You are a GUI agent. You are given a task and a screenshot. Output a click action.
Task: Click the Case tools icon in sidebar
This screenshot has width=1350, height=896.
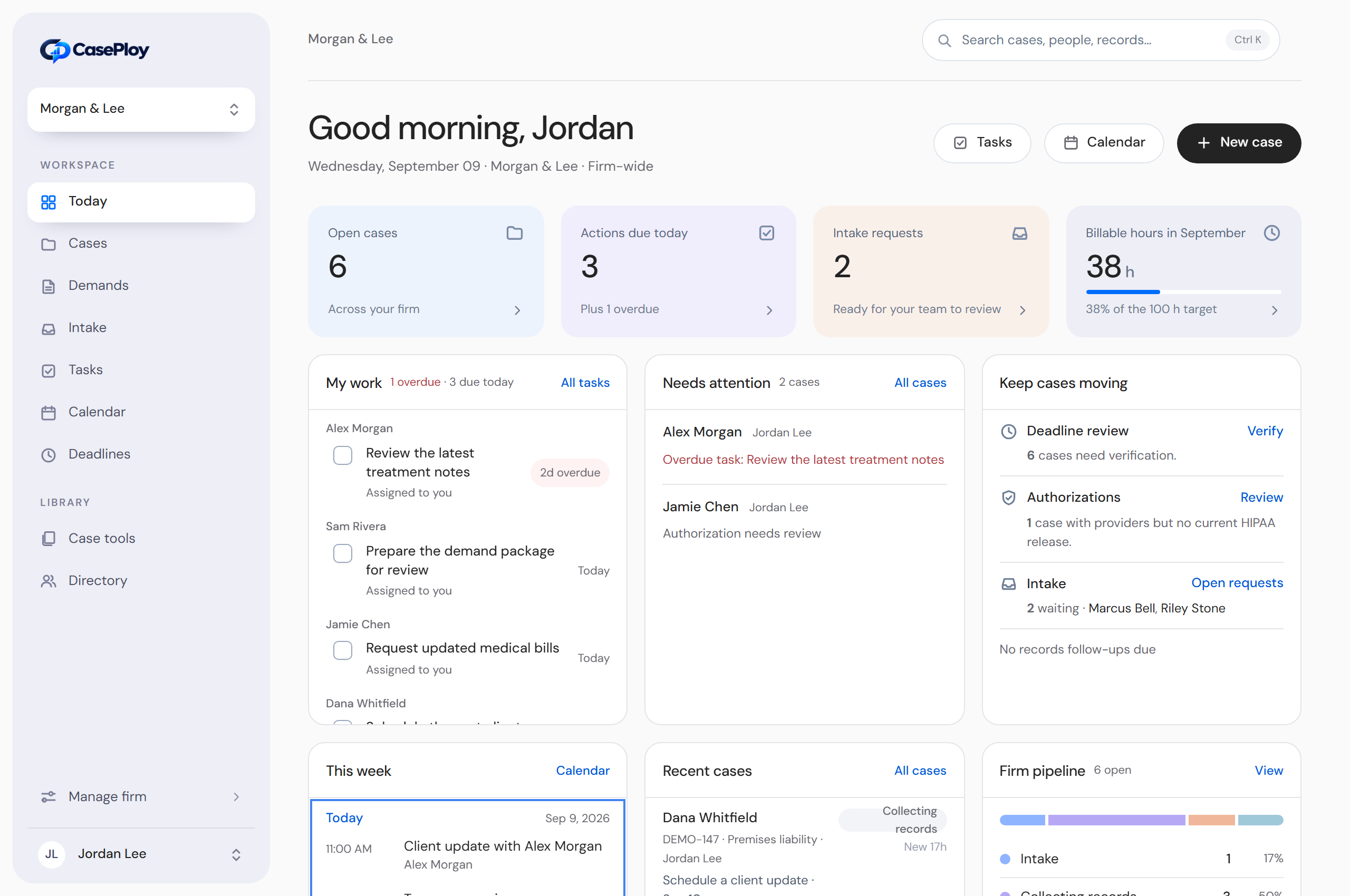click(x=49, y=539)
